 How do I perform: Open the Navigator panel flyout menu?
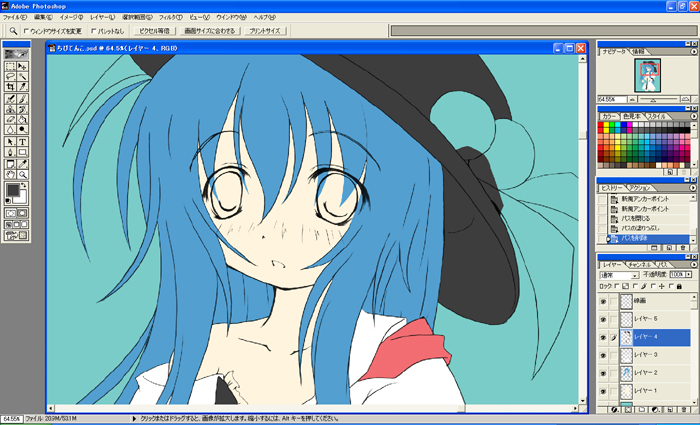click(x=693, y=51)
